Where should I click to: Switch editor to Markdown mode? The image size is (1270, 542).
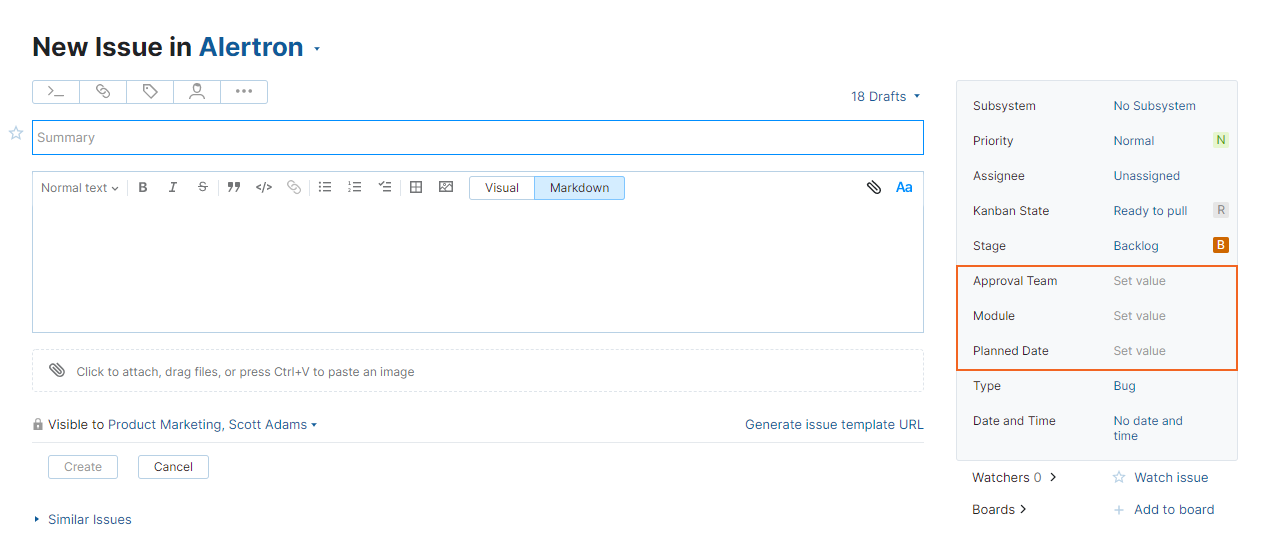(x=579, y=188)
